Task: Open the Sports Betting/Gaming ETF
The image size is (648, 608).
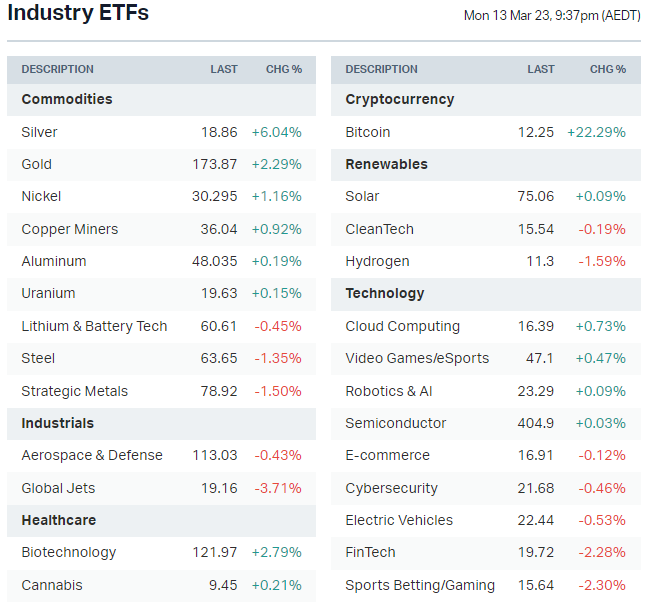Action: pyautogui.click(x=420, y=585)
